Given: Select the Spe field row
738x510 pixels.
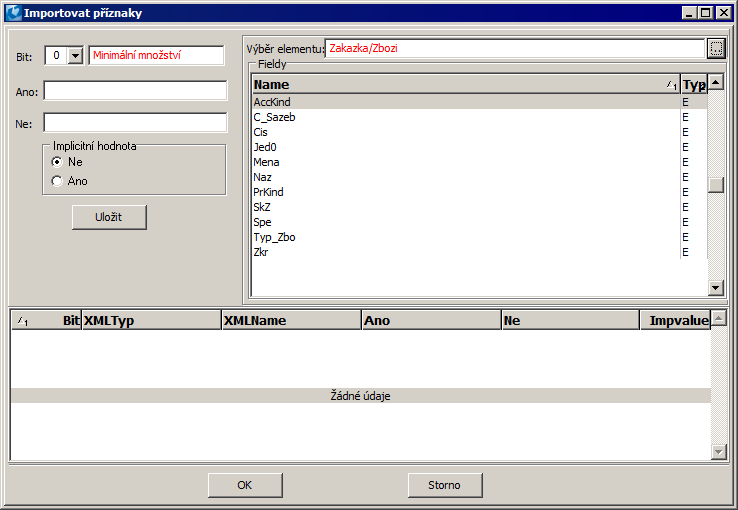Looking at the screenshot, I should 480,223.
